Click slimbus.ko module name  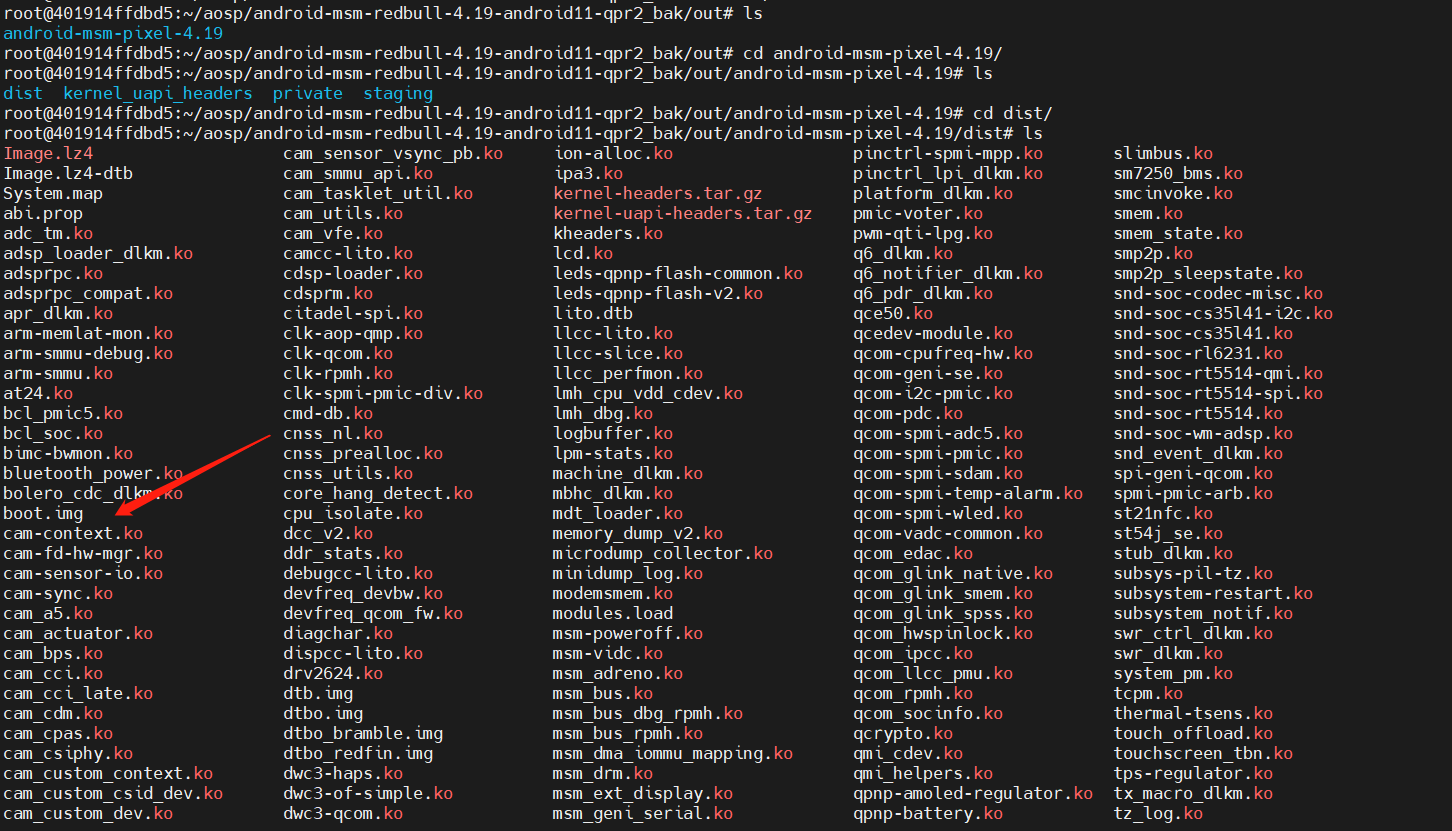coord(1163,153)
